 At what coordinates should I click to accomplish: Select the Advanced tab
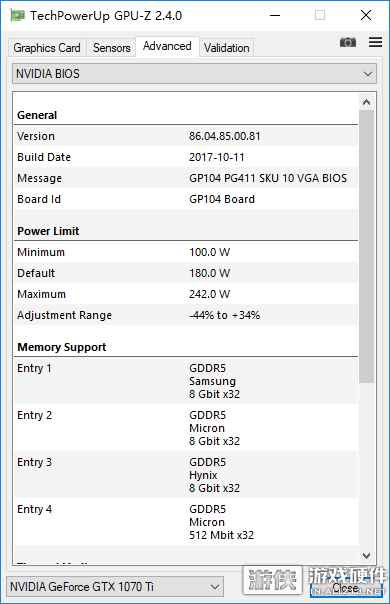[167, 46]
